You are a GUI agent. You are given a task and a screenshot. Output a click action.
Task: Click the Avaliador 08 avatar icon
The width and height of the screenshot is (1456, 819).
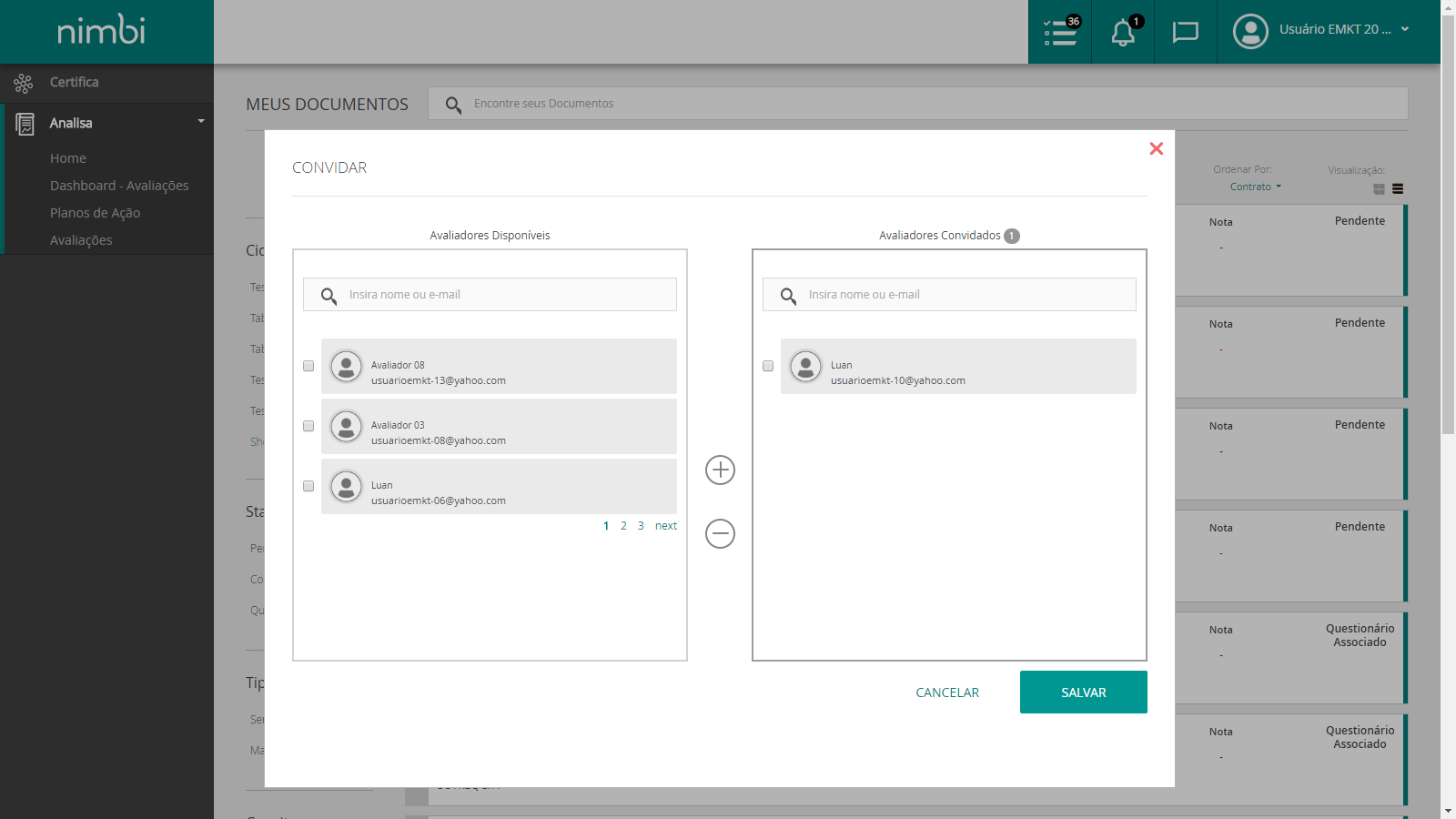click(x=346, y=367)
